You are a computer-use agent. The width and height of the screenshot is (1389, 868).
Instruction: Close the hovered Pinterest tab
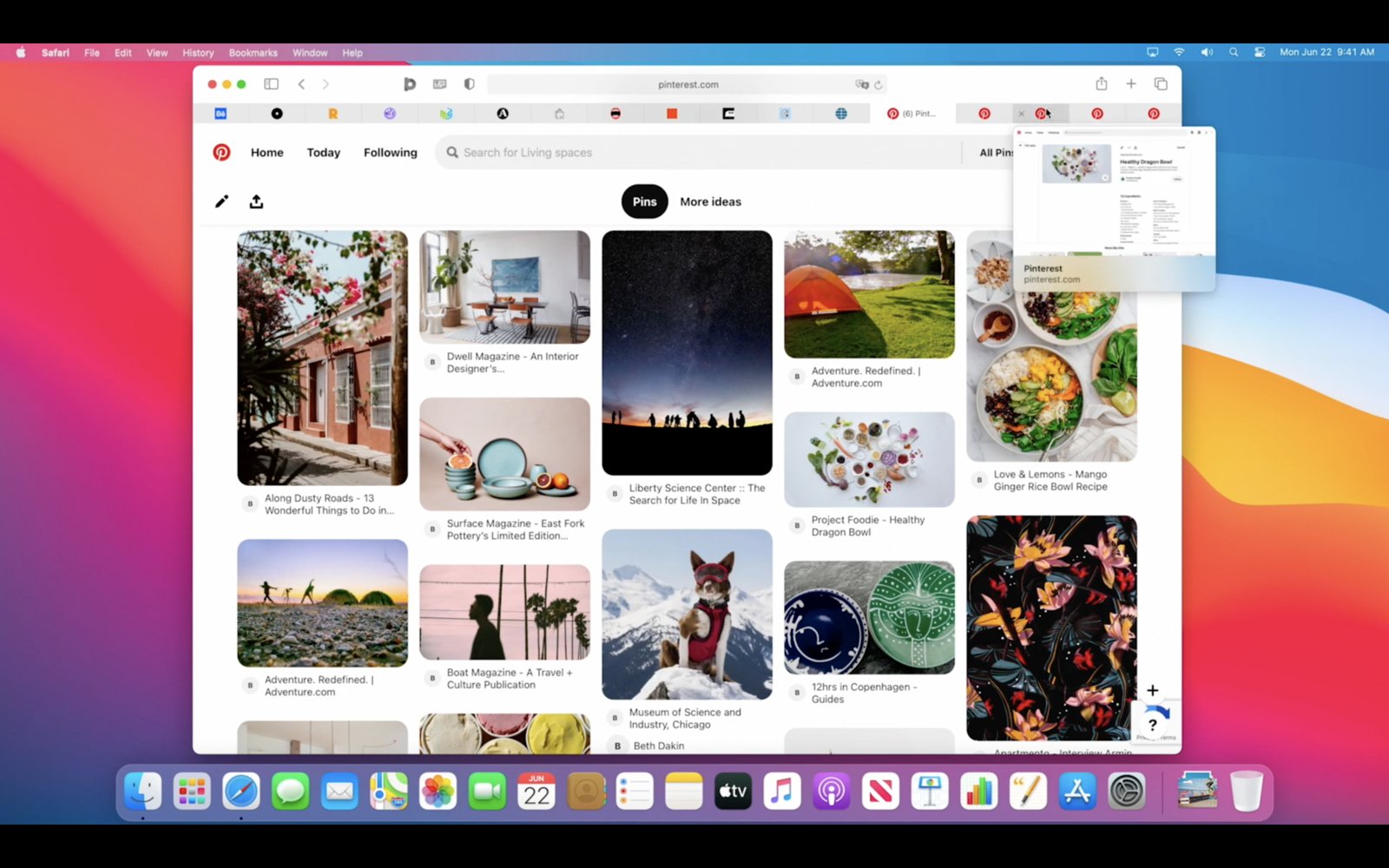coord(1021,114)
